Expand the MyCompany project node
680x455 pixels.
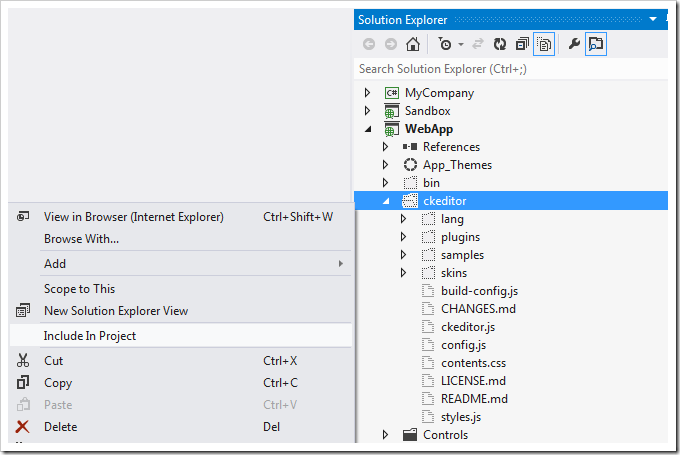367,93
